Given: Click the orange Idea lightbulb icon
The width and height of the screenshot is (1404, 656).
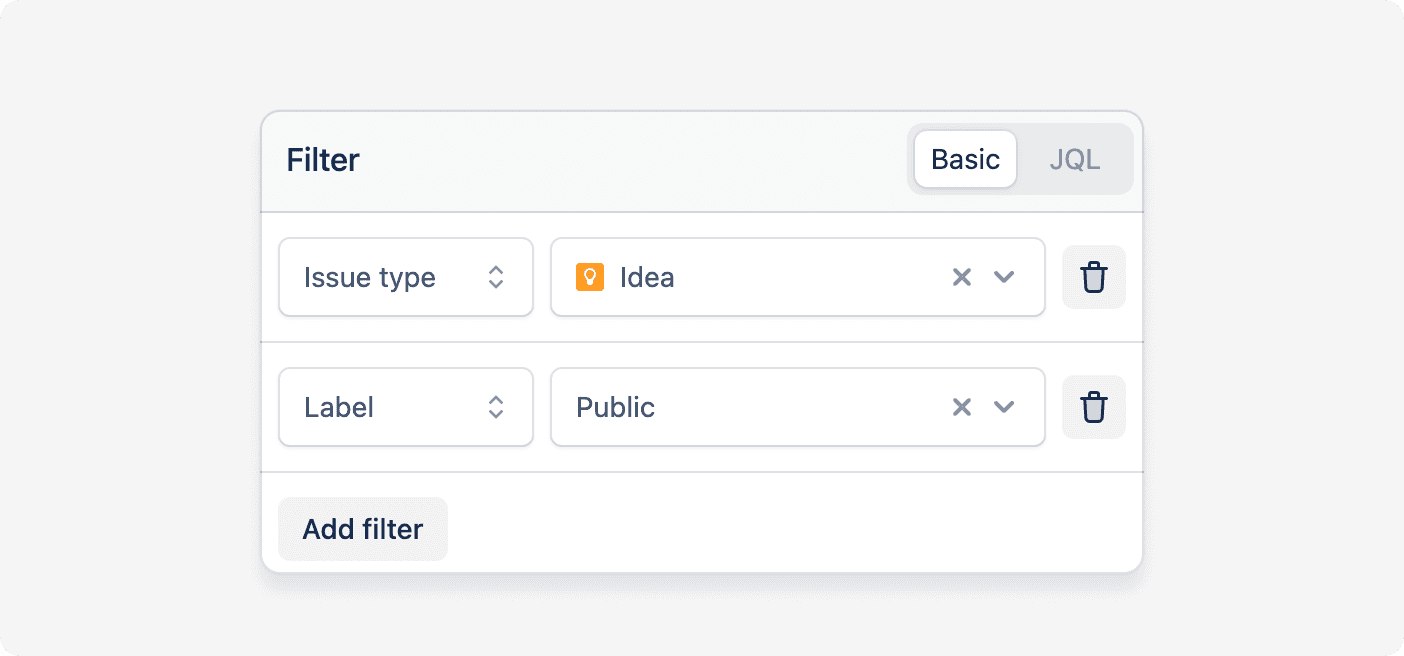Looking at the screenshot, I should pos(590,277).
